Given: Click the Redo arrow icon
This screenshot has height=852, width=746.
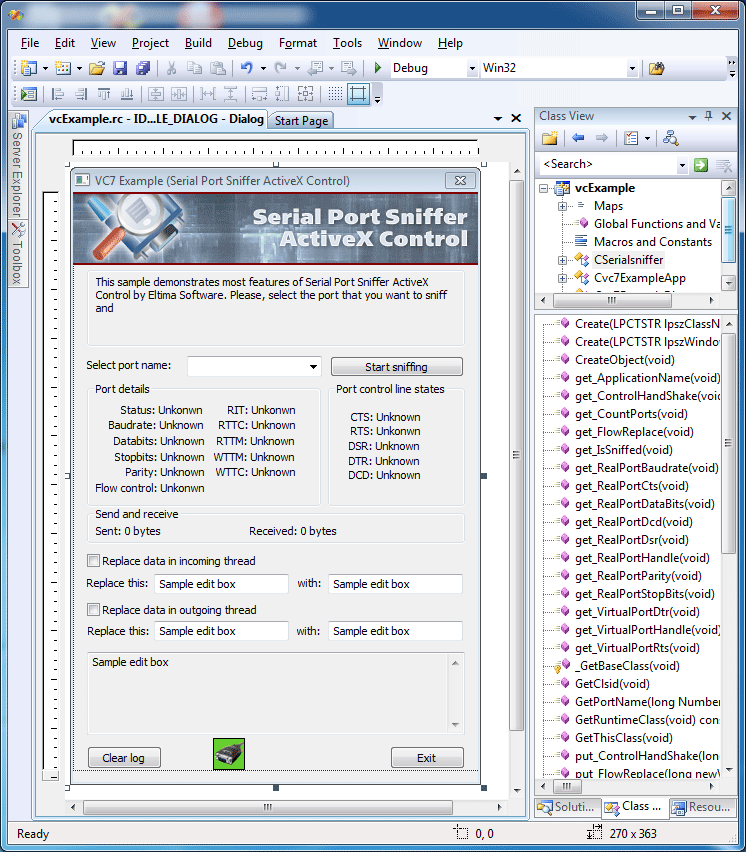Looking at the screenshot, I should pos(280,68).
